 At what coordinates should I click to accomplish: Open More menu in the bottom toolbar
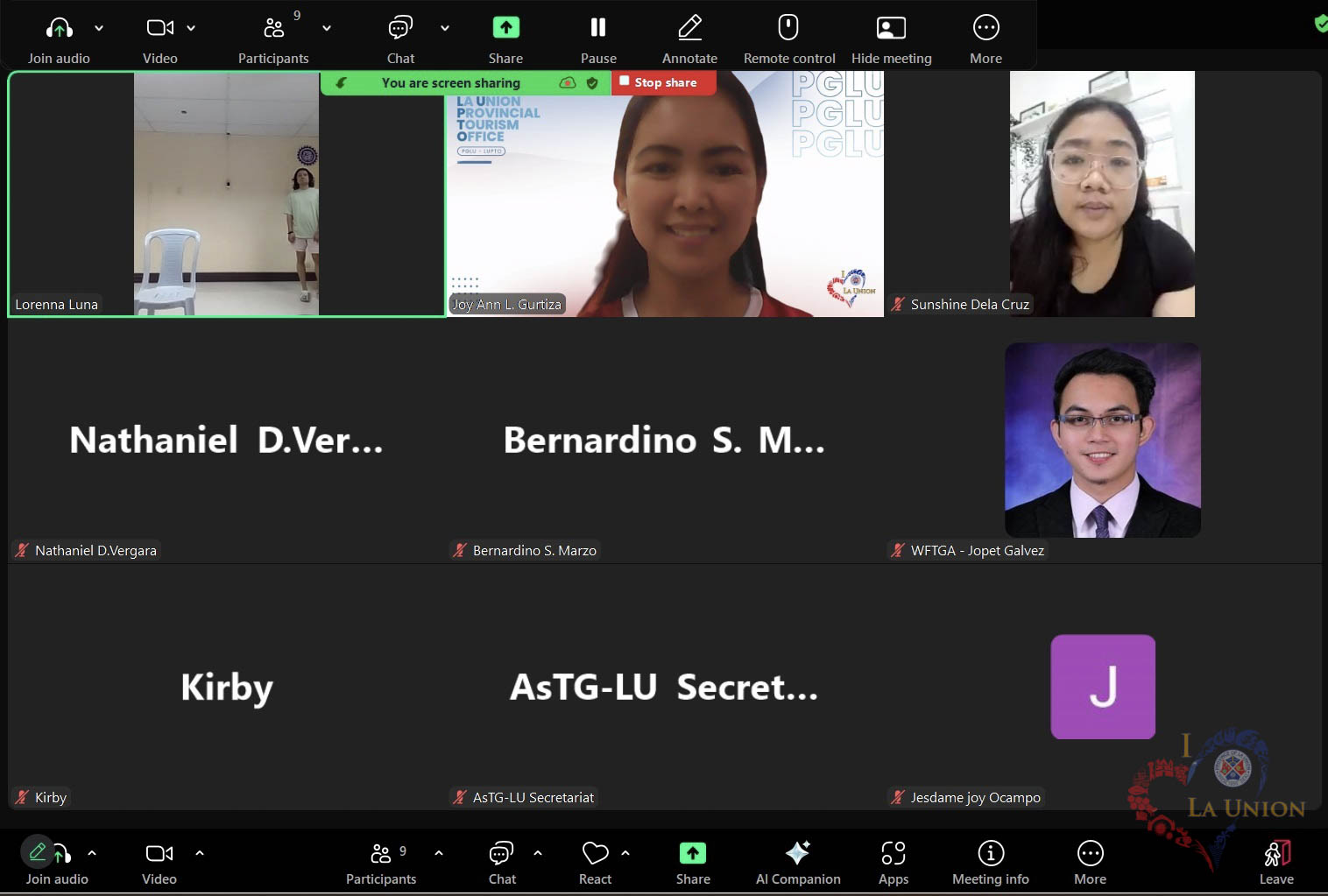1091,864
